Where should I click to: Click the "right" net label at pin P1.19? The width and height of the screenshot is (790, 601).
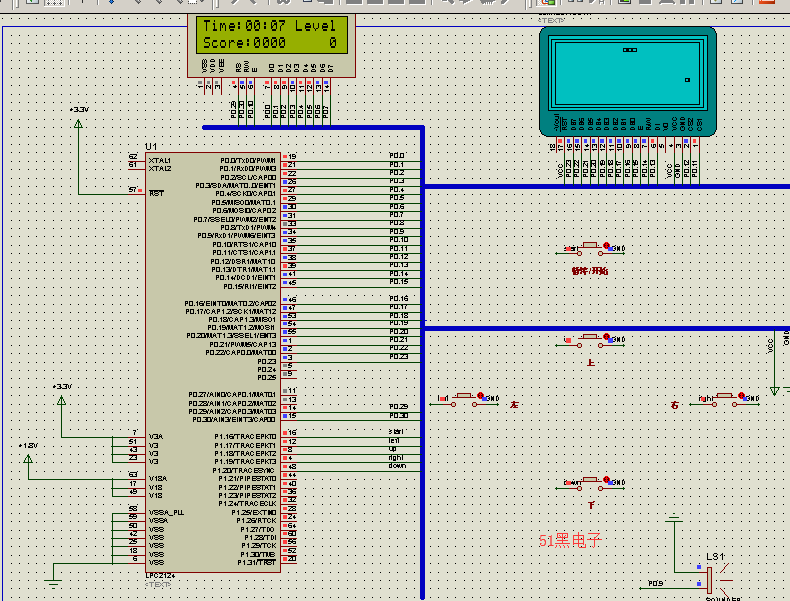[396, 457]
